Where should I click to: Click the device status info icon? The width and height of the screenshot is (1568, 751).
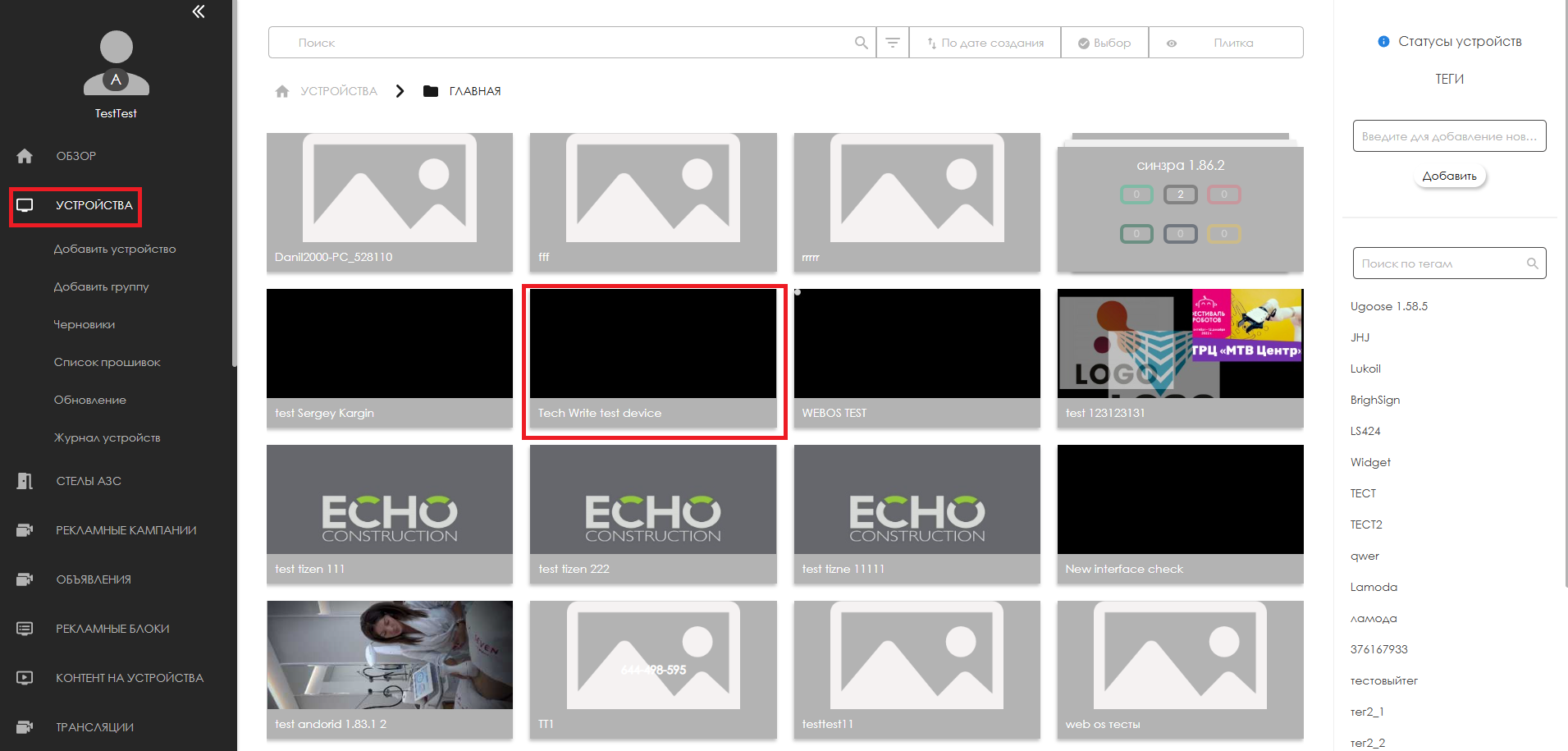tap(1383, 42)
